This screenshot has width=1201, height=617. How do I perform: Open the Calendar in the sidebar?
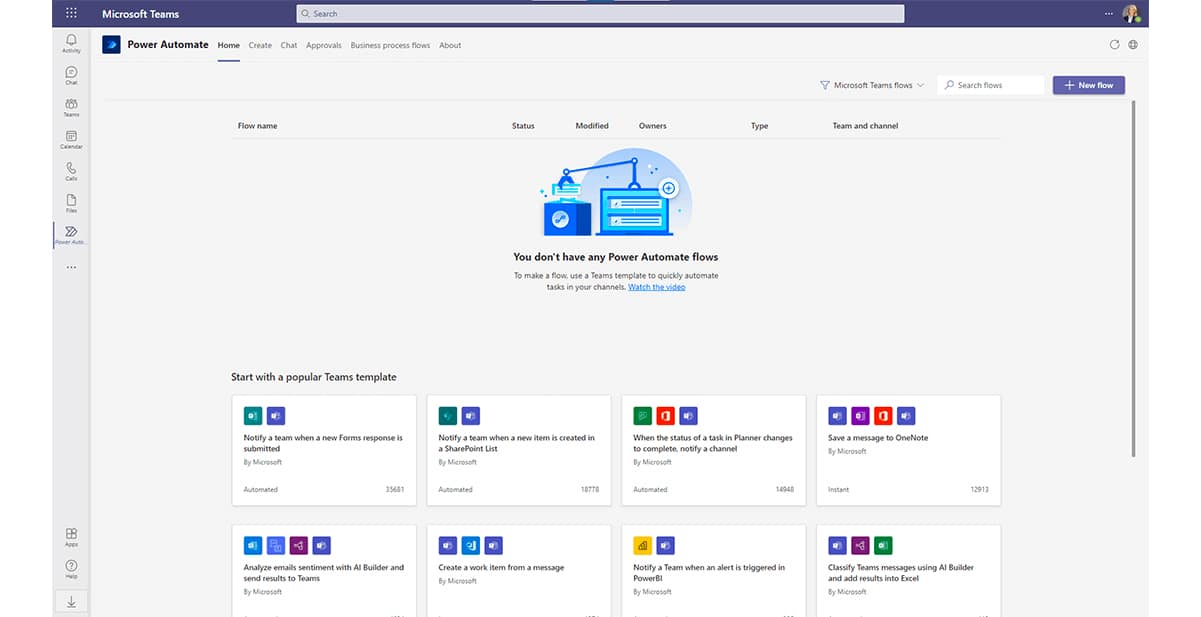(x=71, y=139)
